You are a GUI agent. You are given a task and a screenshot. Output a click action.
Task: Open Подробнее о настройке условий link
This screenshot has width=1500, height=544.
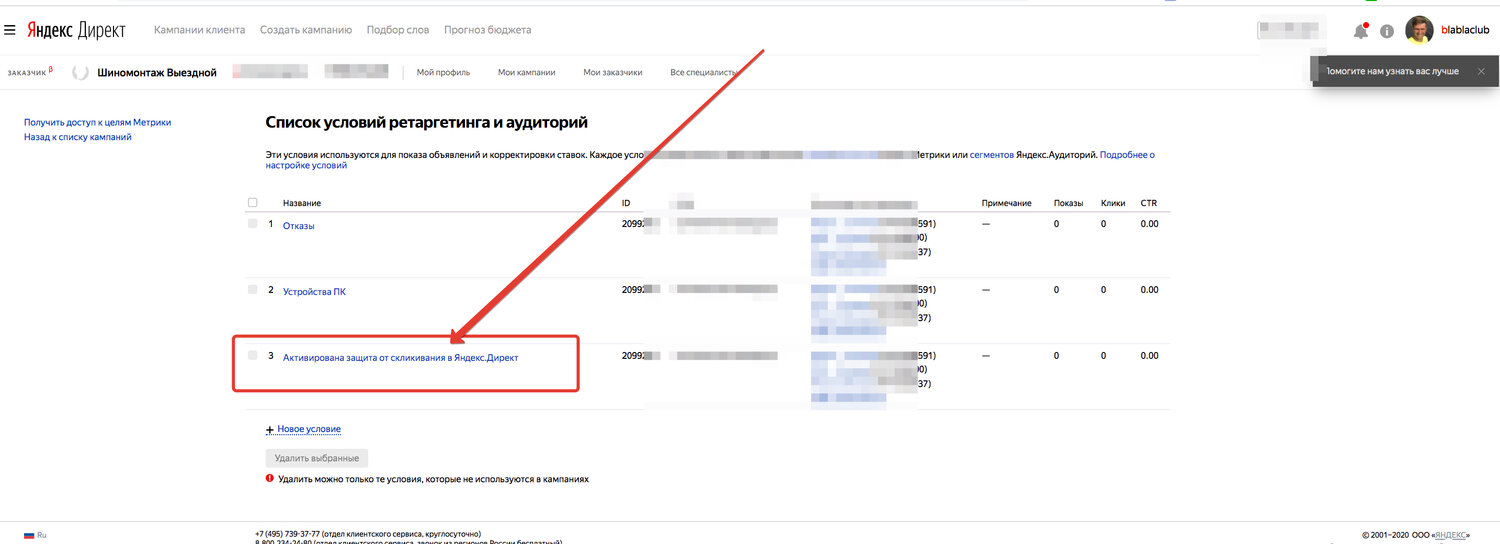click(1127, 155)
